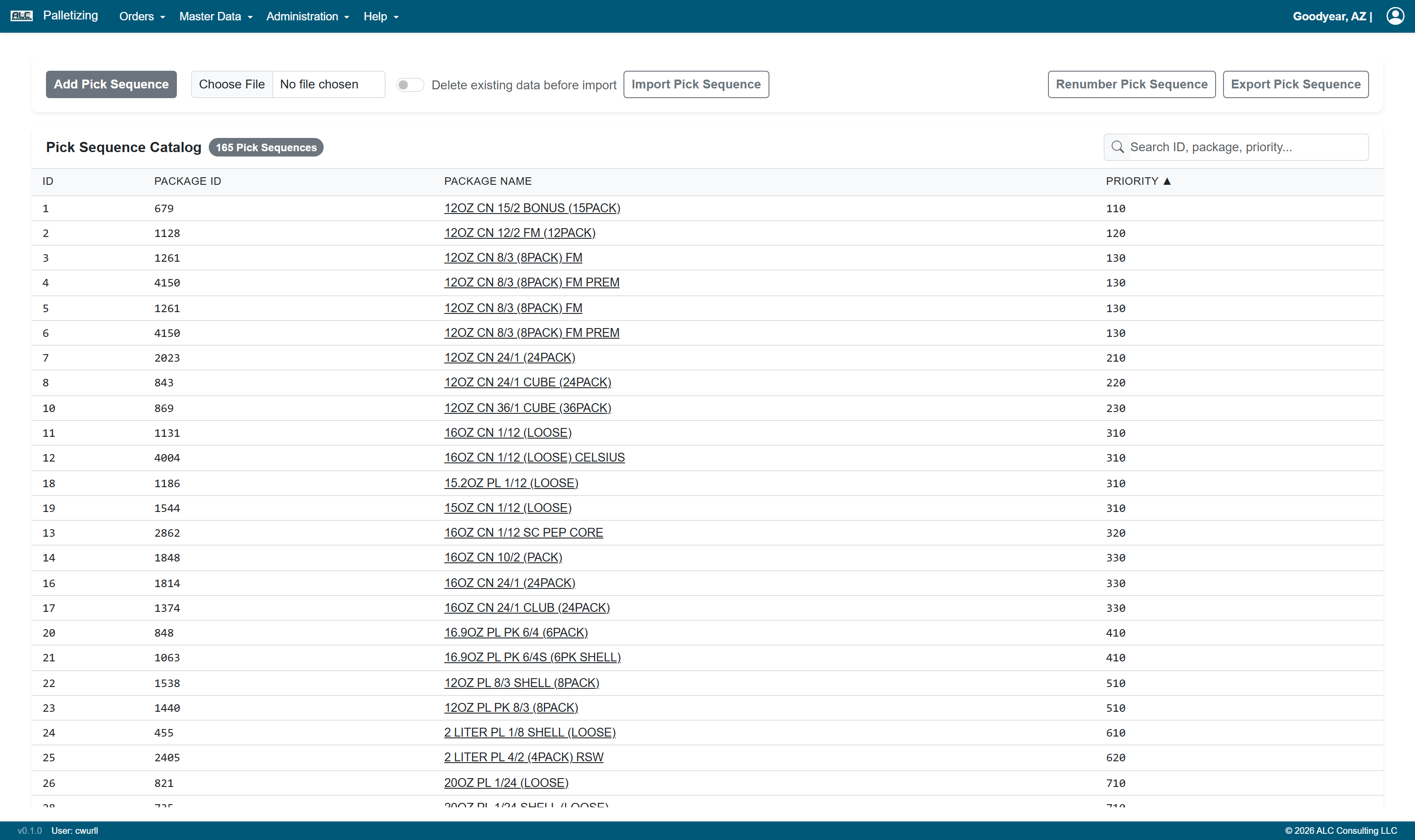1415x840 pixels.
Task: Open 16.9OZ PL PK 6/4 (6PACK) link
Action: point(516,633)
